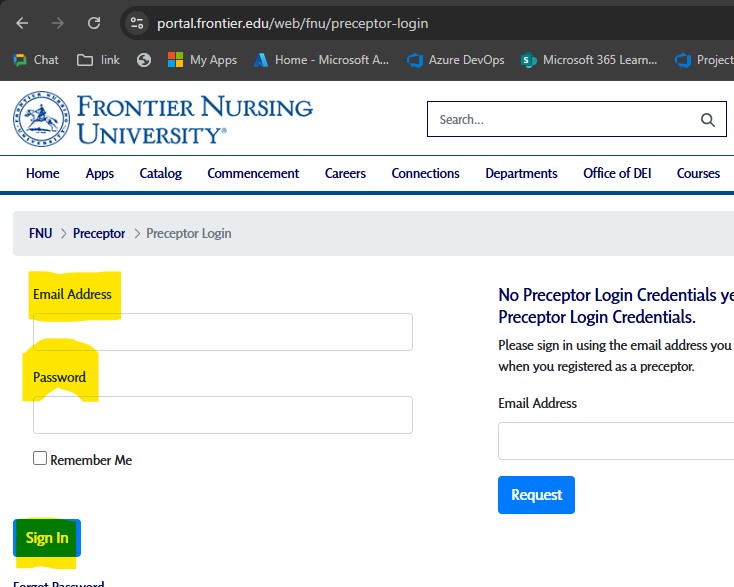Go to Preceptor breadcrumb link
This screenshot has height=587, width=734.
[99, 233]
